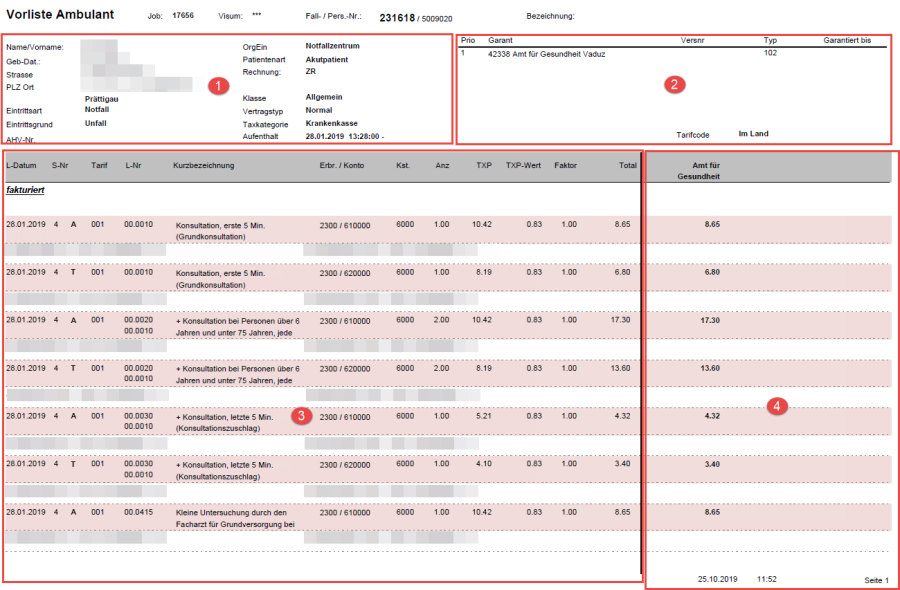
Task: Click the Job number 17656
Action: pyautogui.click(x=183, y=17)
